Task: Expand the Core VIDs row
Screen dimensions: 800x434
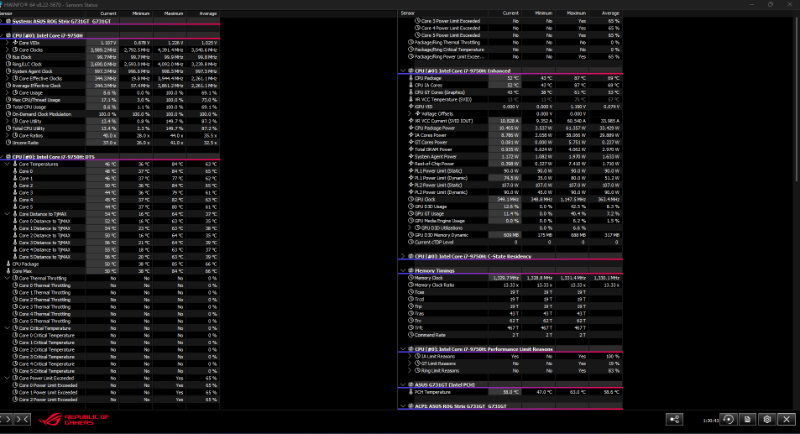Action: (x=7, y=43)
